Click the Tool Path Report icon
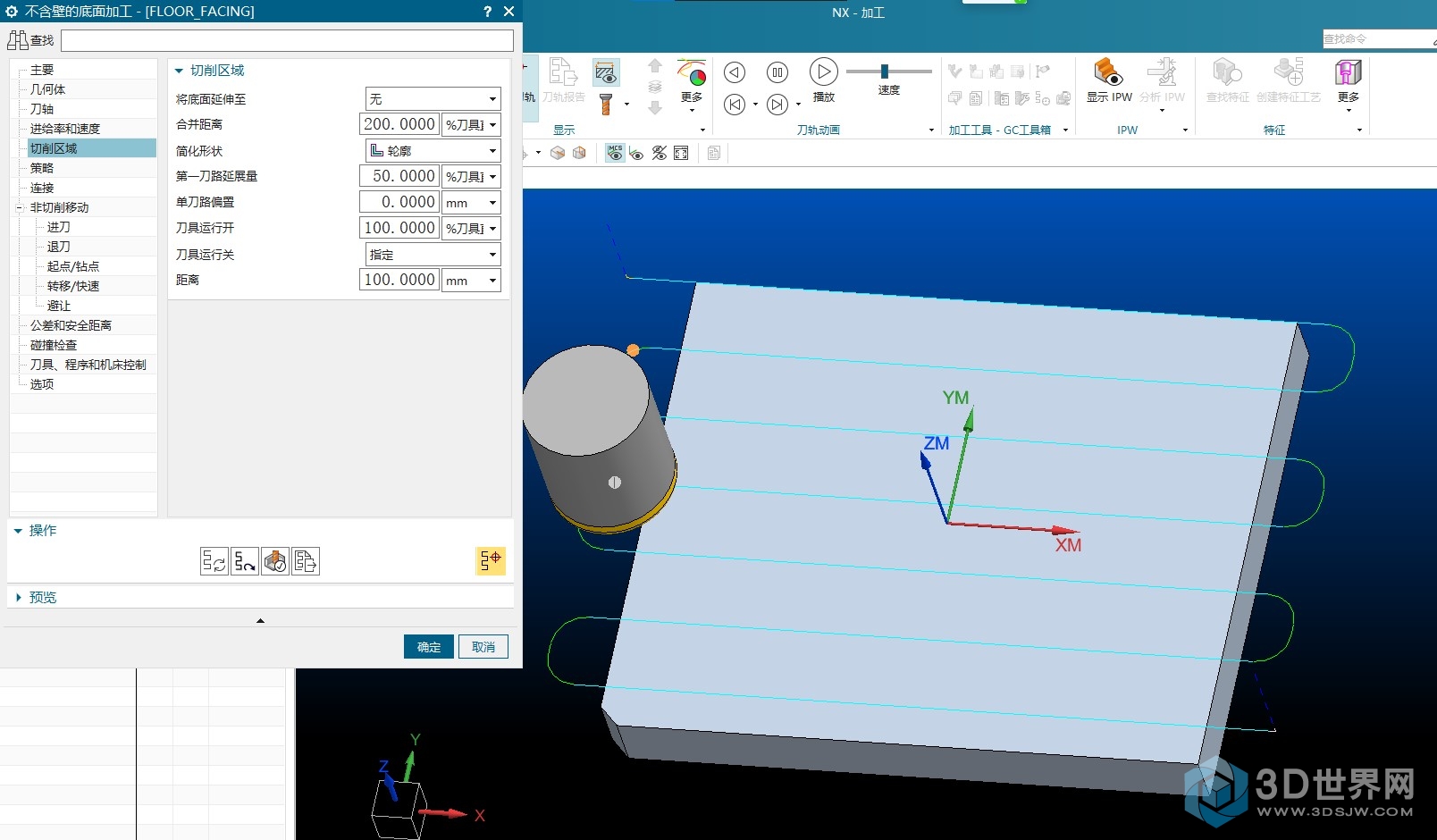Screen dimensions: 1437x840 click(x=563, y=80)
